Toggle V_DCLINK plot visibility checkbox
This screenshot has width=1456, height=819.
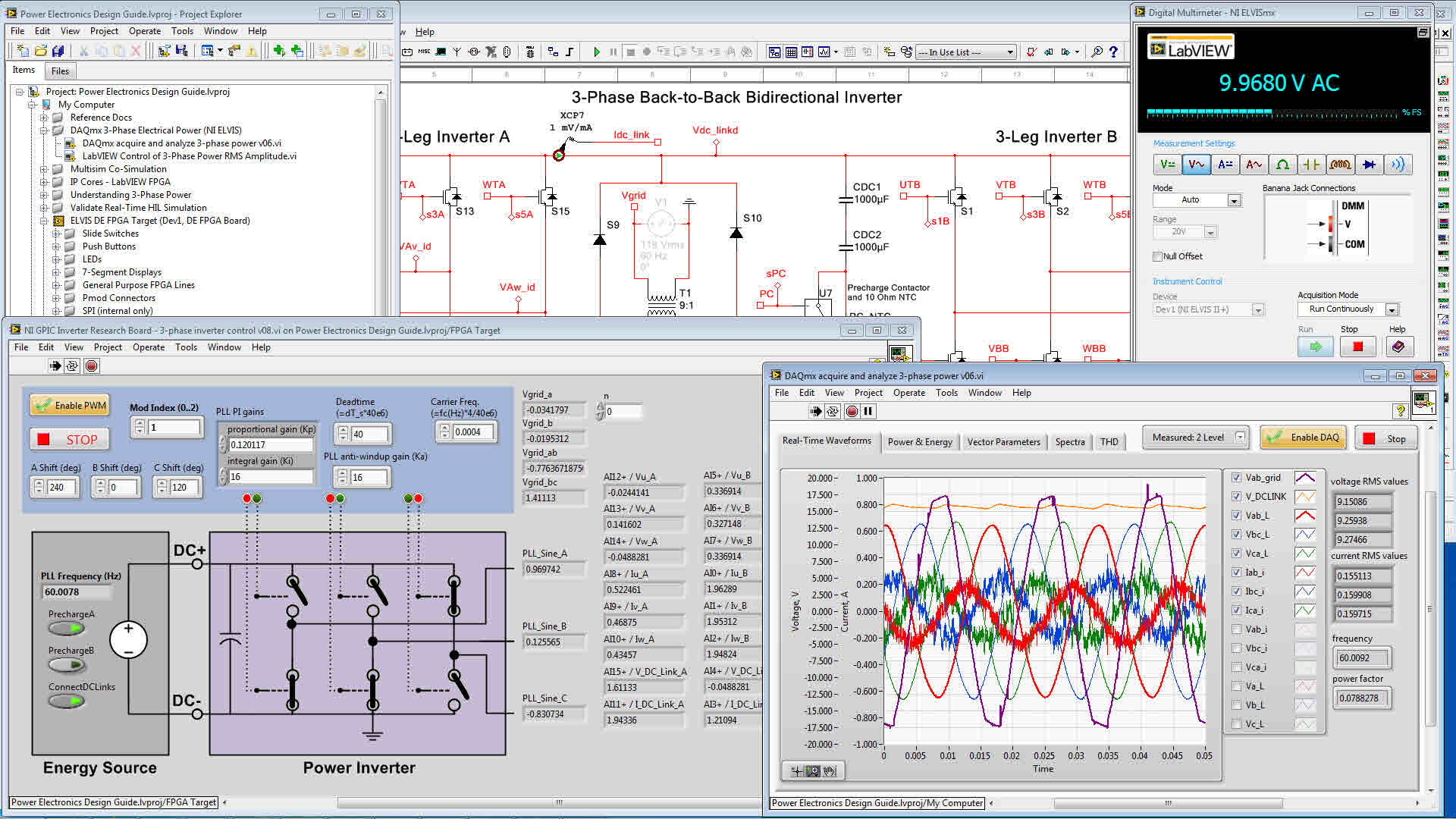pyautogui.click(x=1236, y=497)
